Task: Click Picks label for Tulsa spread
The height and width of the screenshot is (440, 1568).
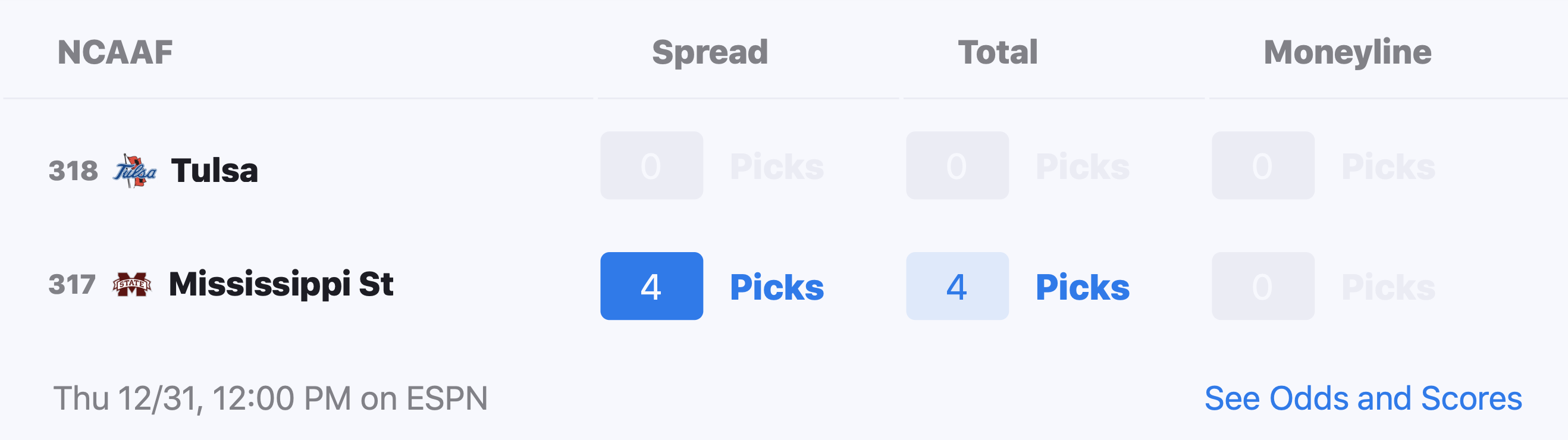Action: point(777,166)
